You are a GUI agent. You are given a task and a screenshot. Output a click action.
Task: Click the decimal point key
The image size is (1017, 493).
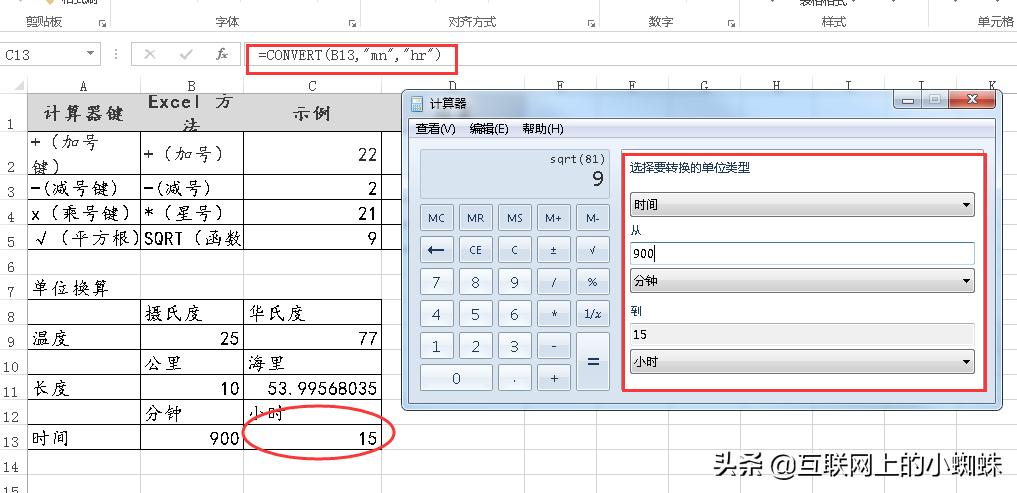(514, 378)
